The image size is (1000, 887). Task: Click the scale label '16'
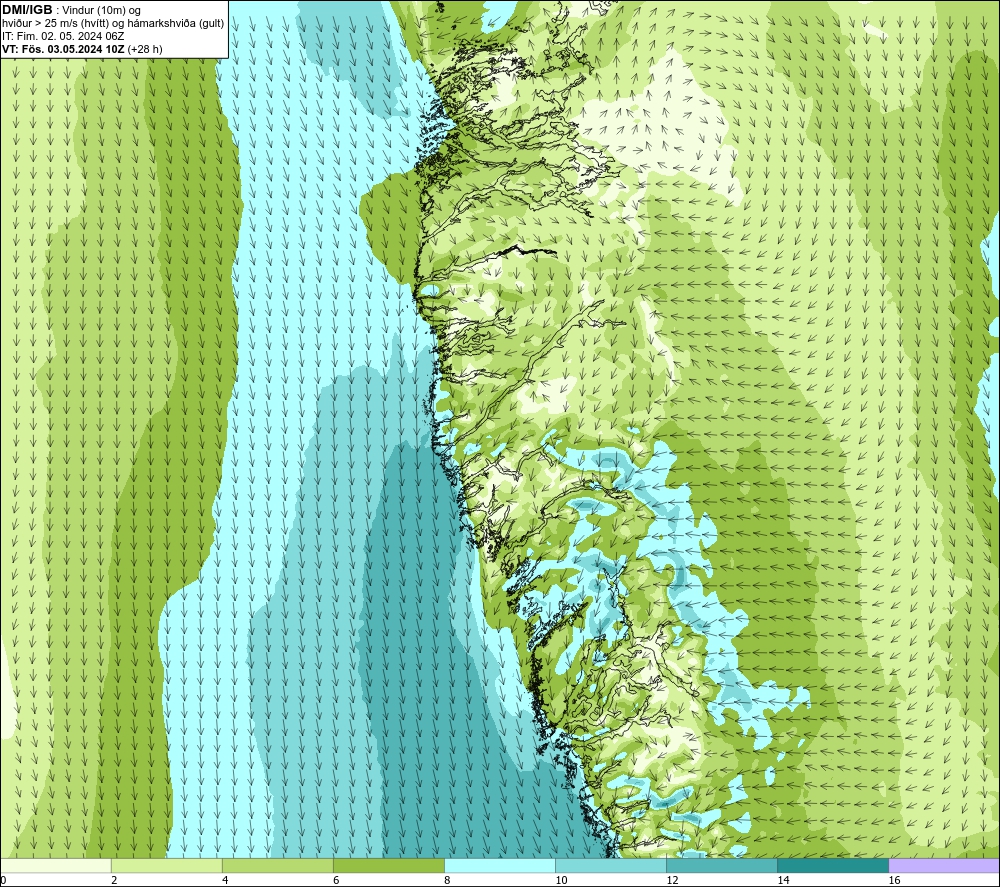894,881
